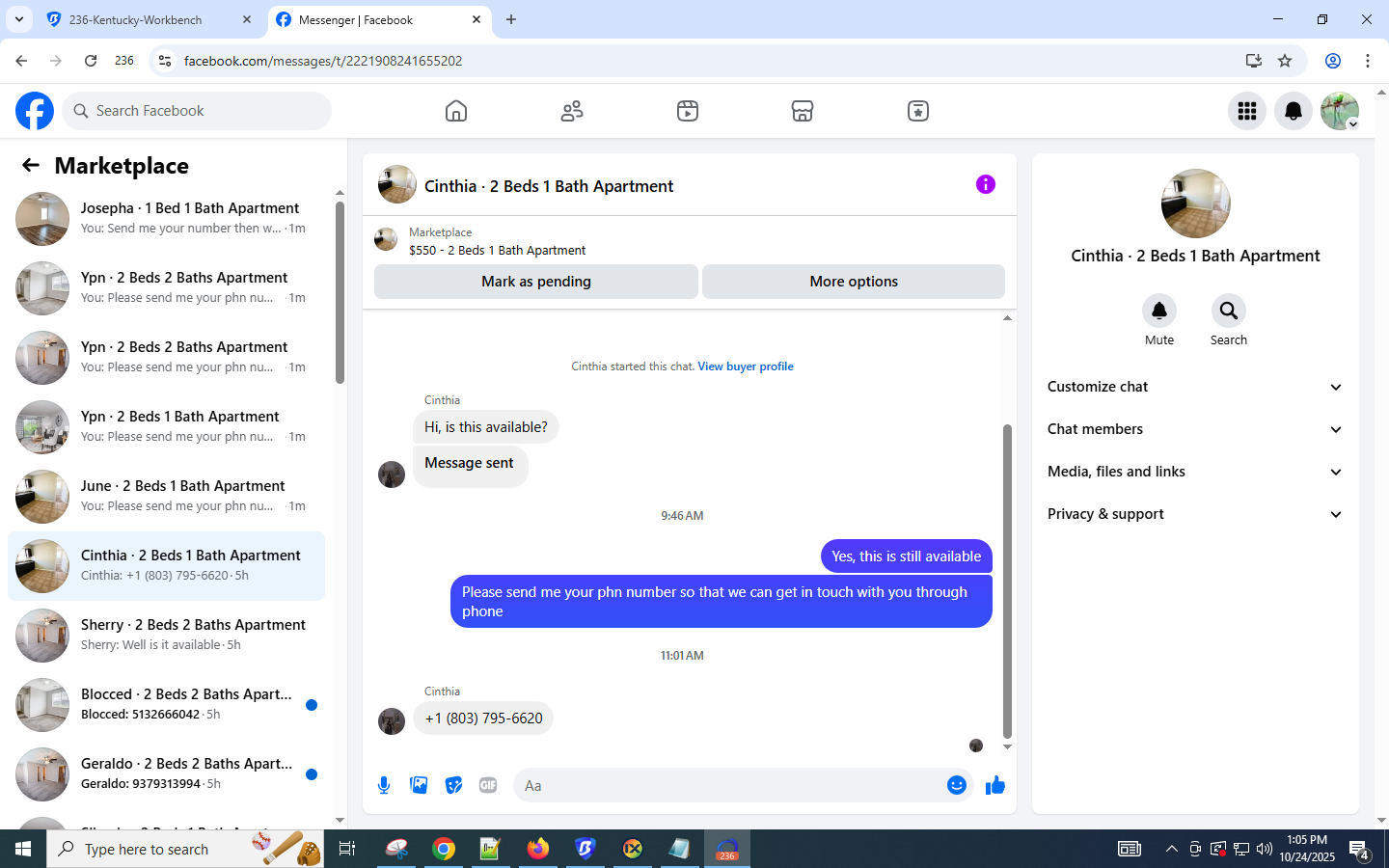The image size is (1389, 868).
Task: Open Chrome's three-dot menu
Action: (x=1368, y=61)
